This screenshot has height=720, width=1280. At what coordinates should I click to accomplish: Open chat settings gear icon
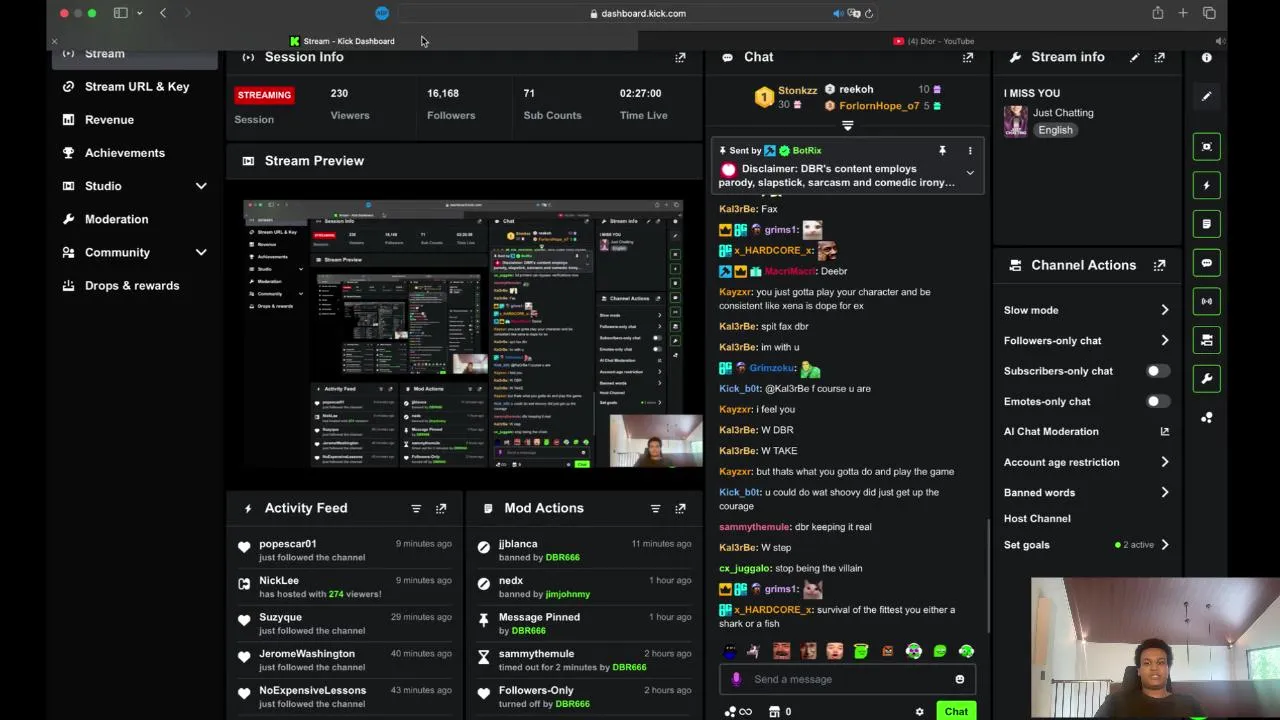pos(919,712)
